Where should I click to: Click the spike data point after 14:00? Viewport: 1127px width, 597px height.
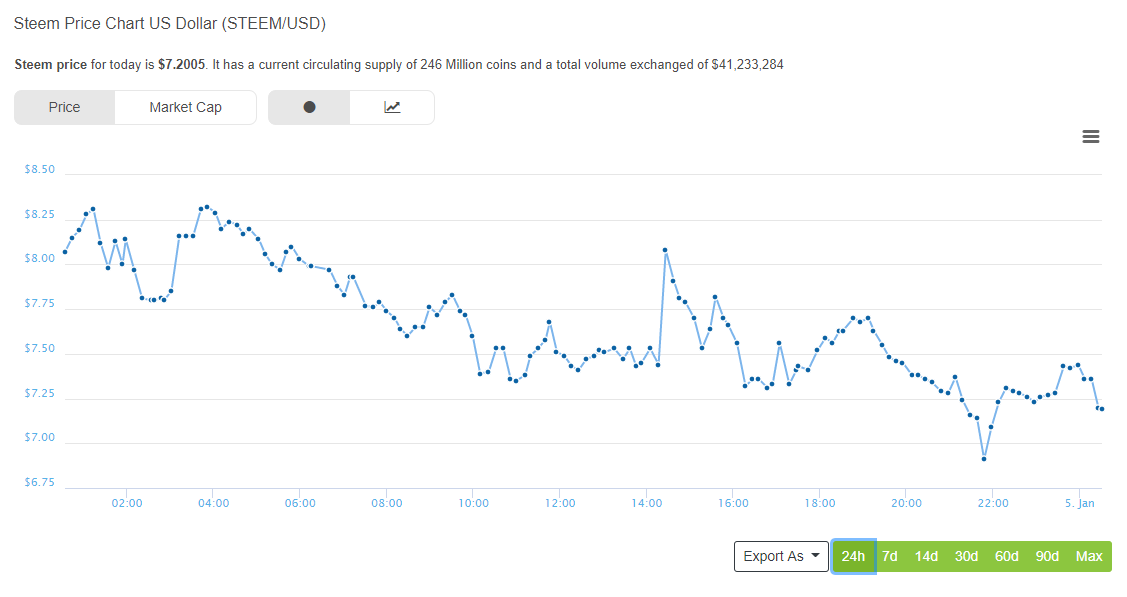[666, 250]
